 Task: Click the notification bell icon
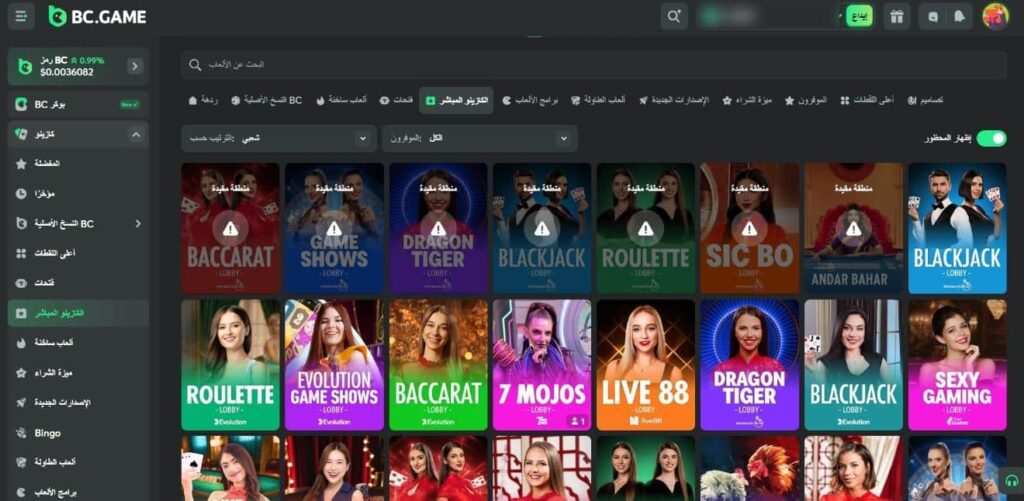(959, 16)
